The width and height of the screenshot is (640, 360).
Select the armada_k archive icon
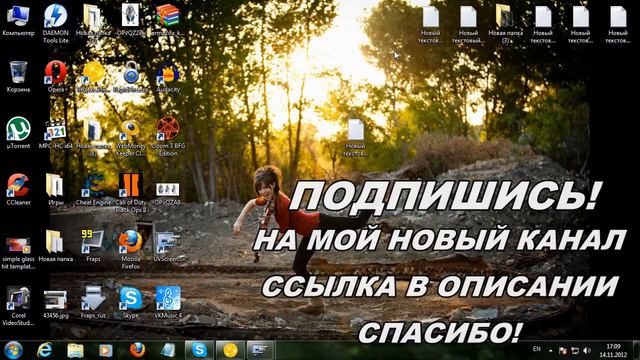click(167, 20)
